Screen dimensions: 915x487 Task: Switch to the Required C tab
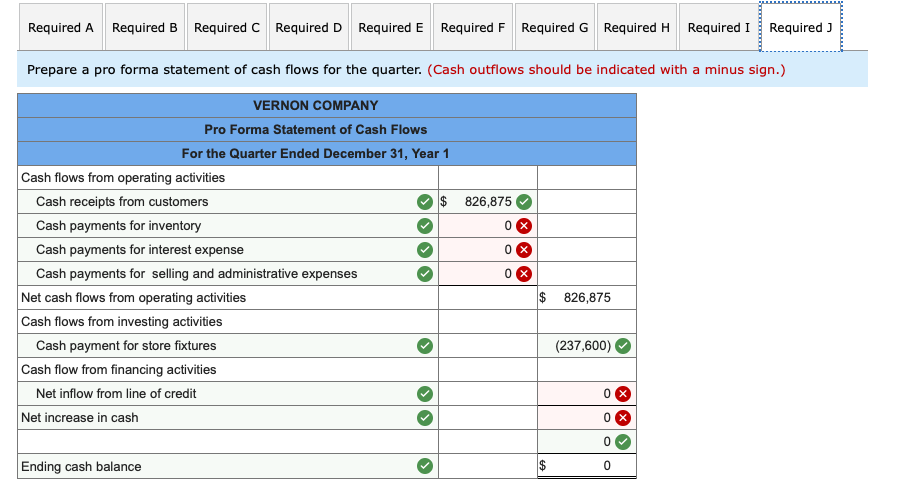(227, 27)
